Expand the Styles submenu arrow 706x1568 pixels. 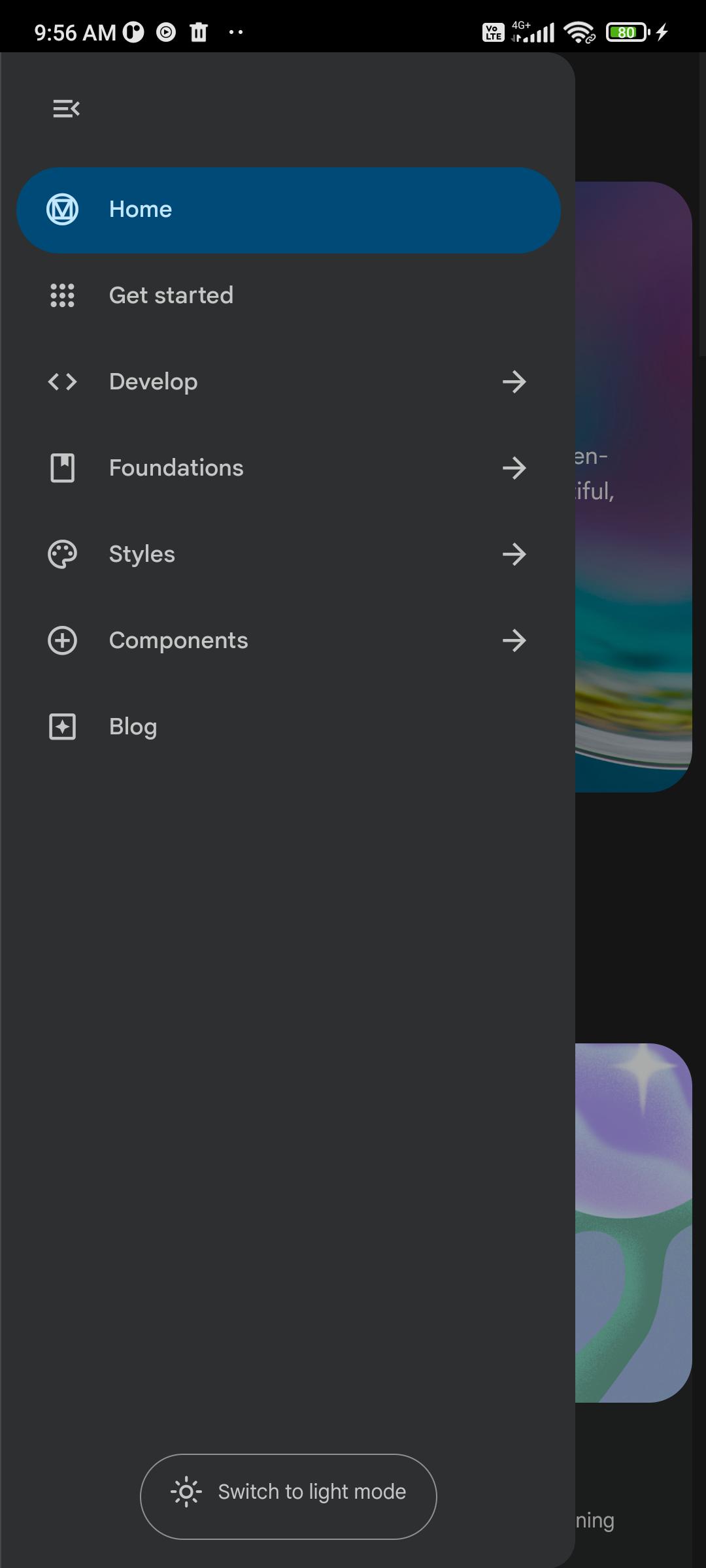514,554
